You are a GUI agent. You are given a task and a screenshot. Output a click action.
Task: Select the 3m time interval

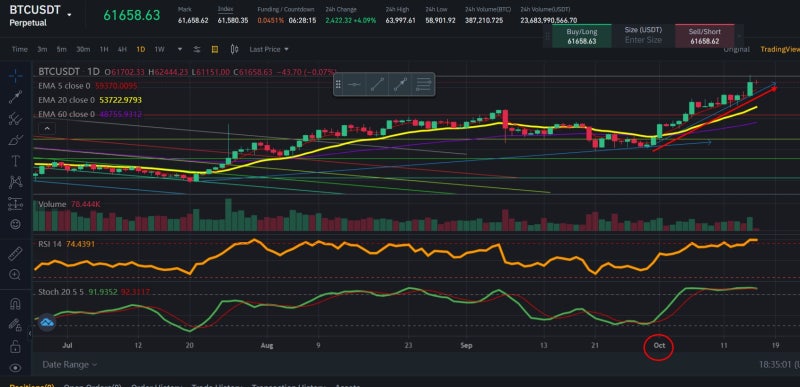tap(42, 49)
